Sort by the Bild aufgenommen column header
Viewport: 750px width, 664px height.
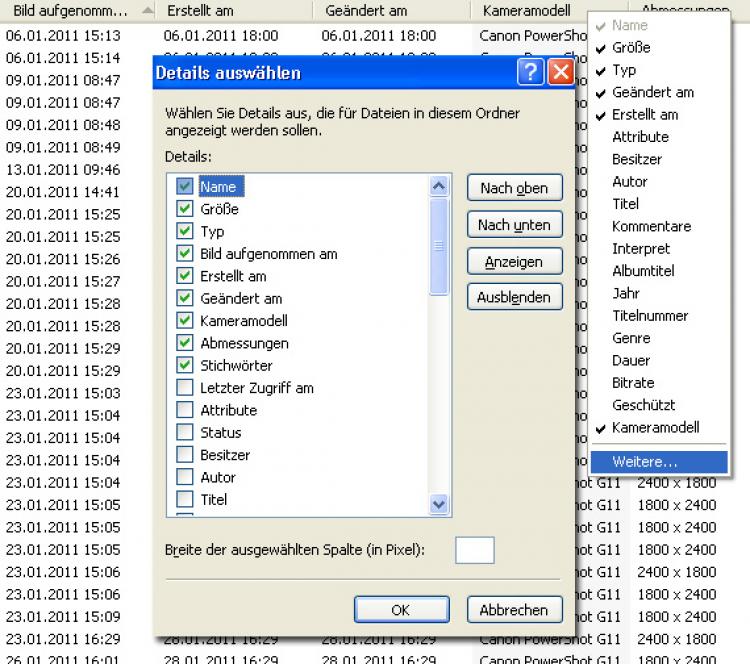click(x=70, y=11)
